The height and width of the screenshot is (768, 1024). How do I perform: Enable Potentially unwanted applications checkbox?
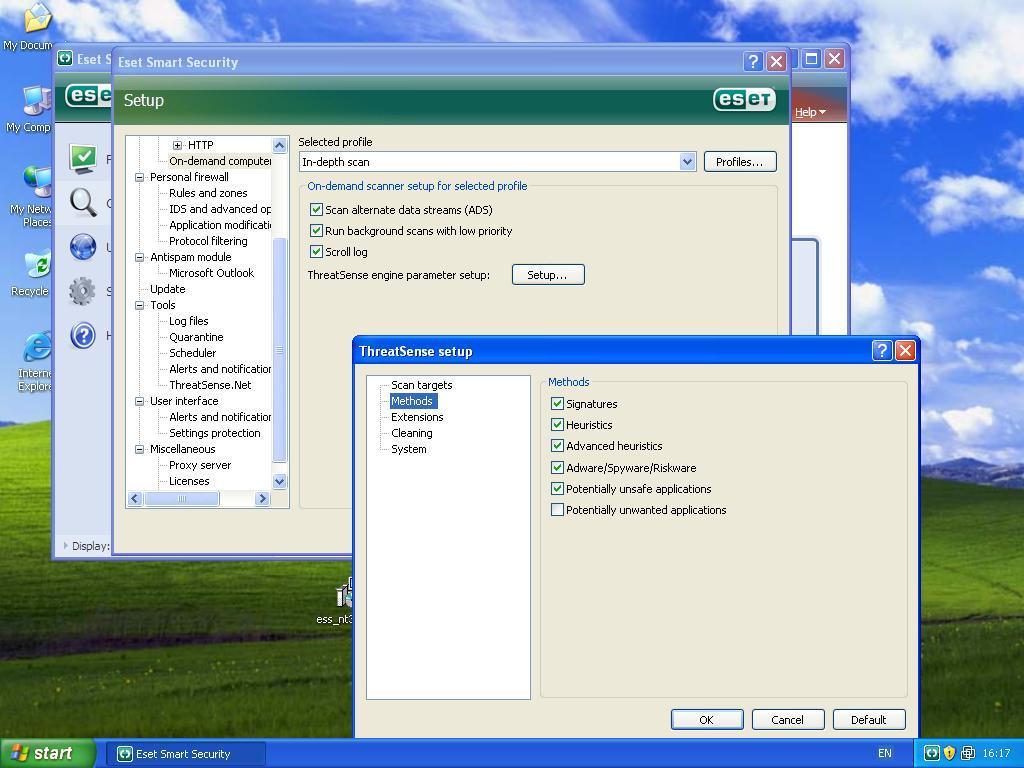[558, 510]
